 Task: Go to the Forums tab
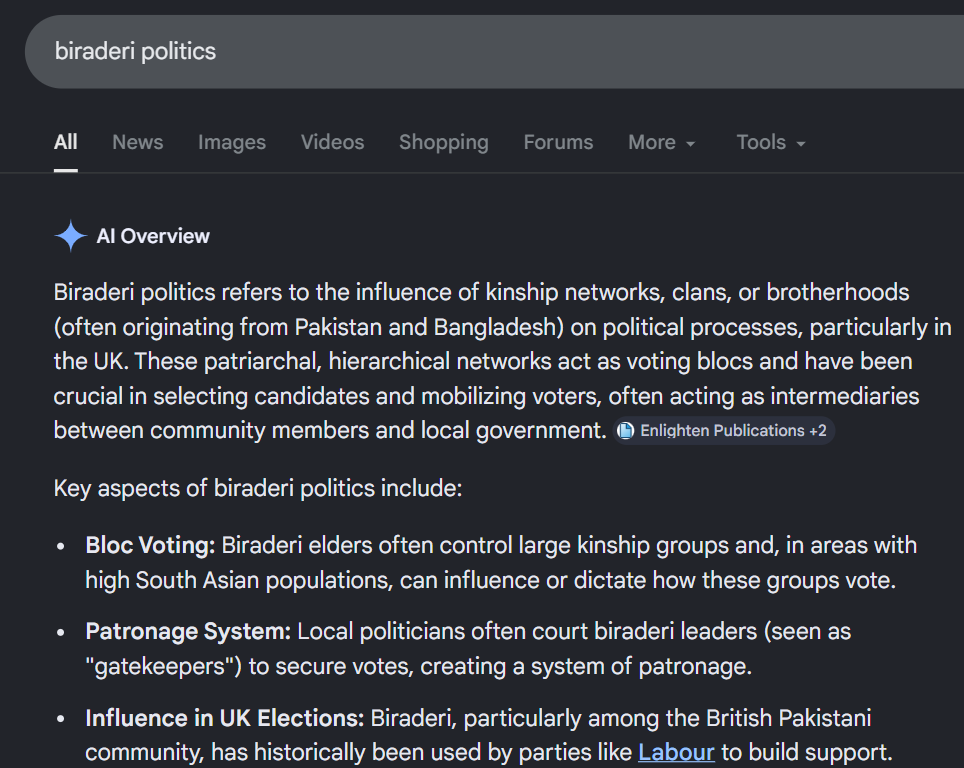[558, 143]
